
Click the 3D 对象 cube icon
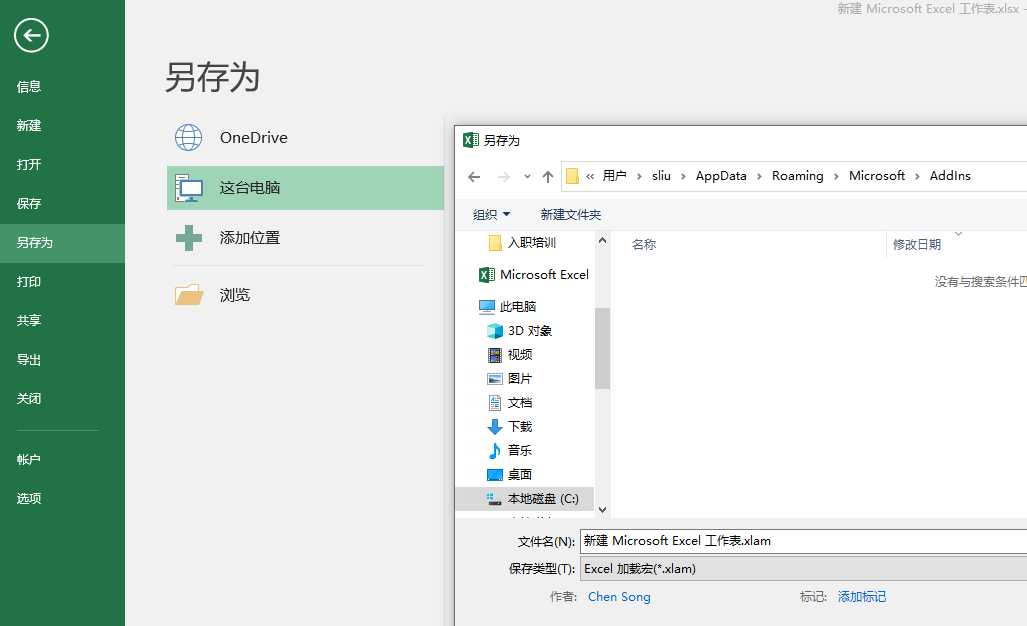[x=495, y=331]
